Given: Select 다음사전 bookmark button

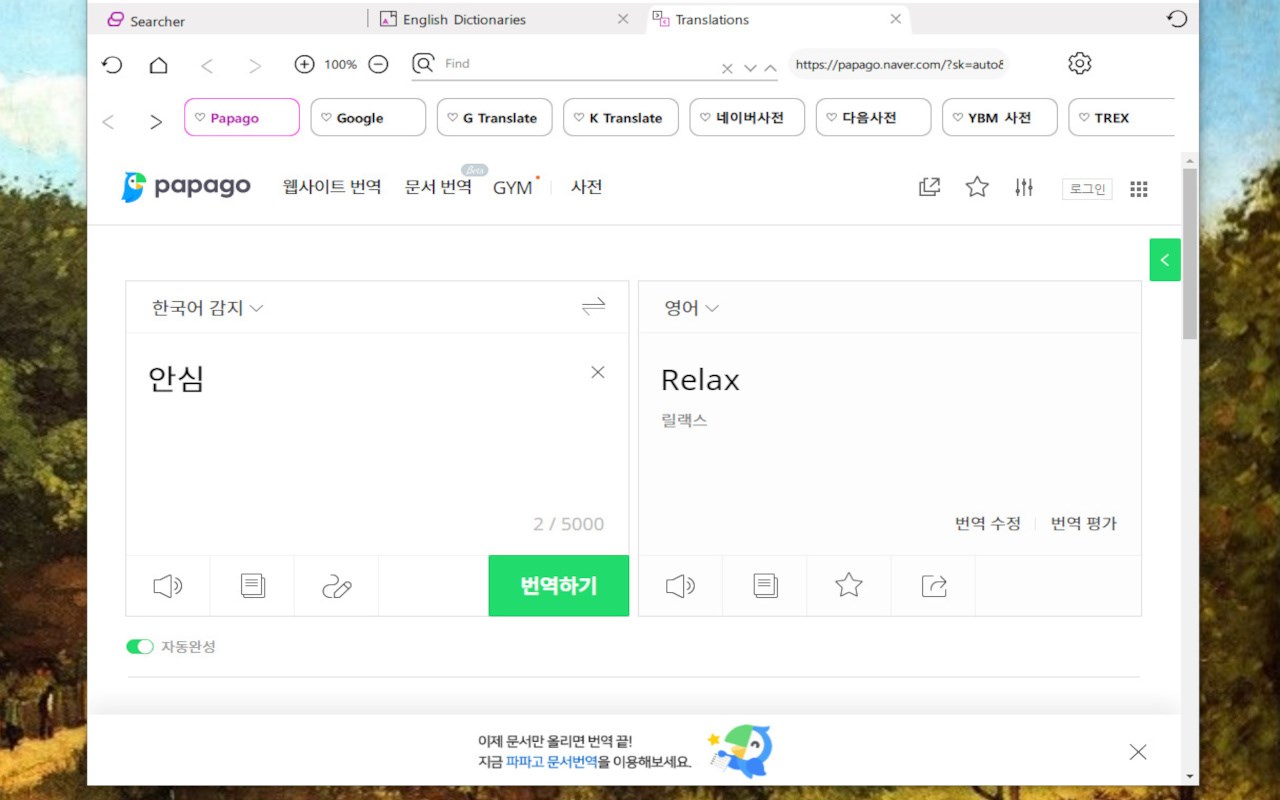Looking at the screenshot, I should [873, 117].
